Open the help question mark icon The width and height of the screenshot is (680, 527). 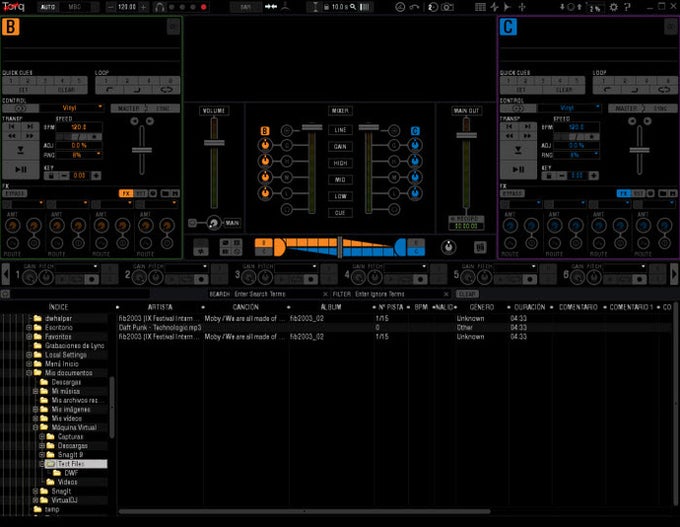click(627, 7)
